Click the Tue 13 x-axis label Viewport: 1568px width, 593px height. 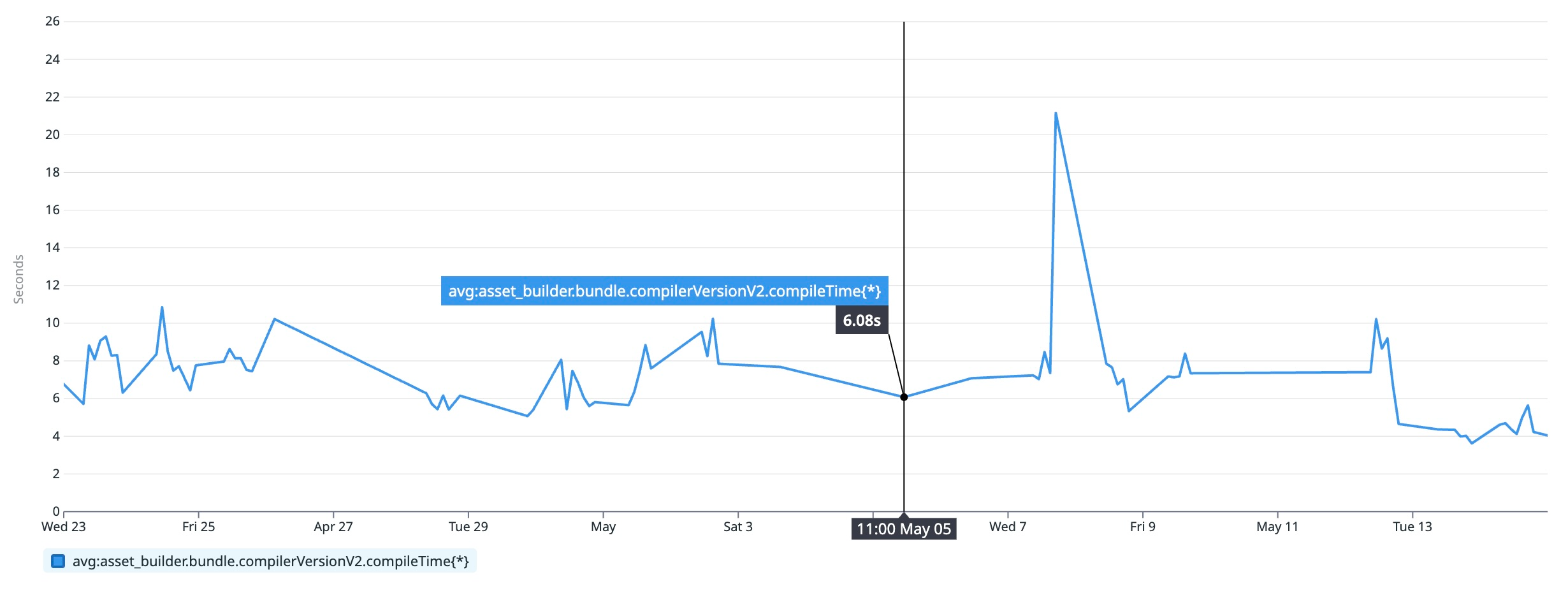click(1412, 527)
